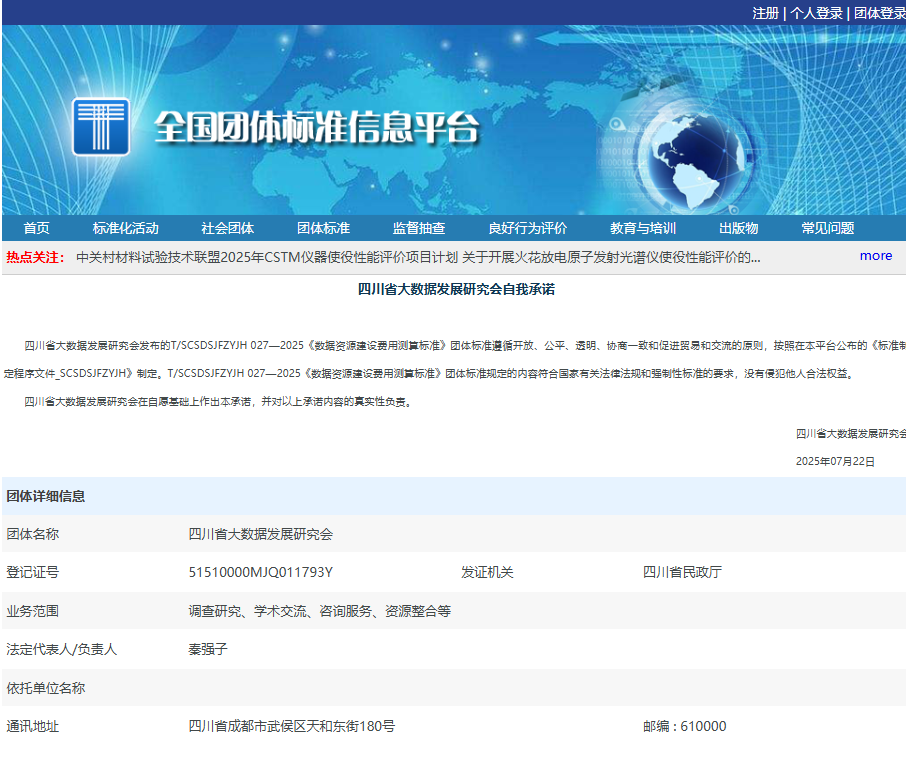Go to 首页 in navigation bar
Image resolution: width=906 pixels, height=761 pixels.
click(x=36, y=228)
